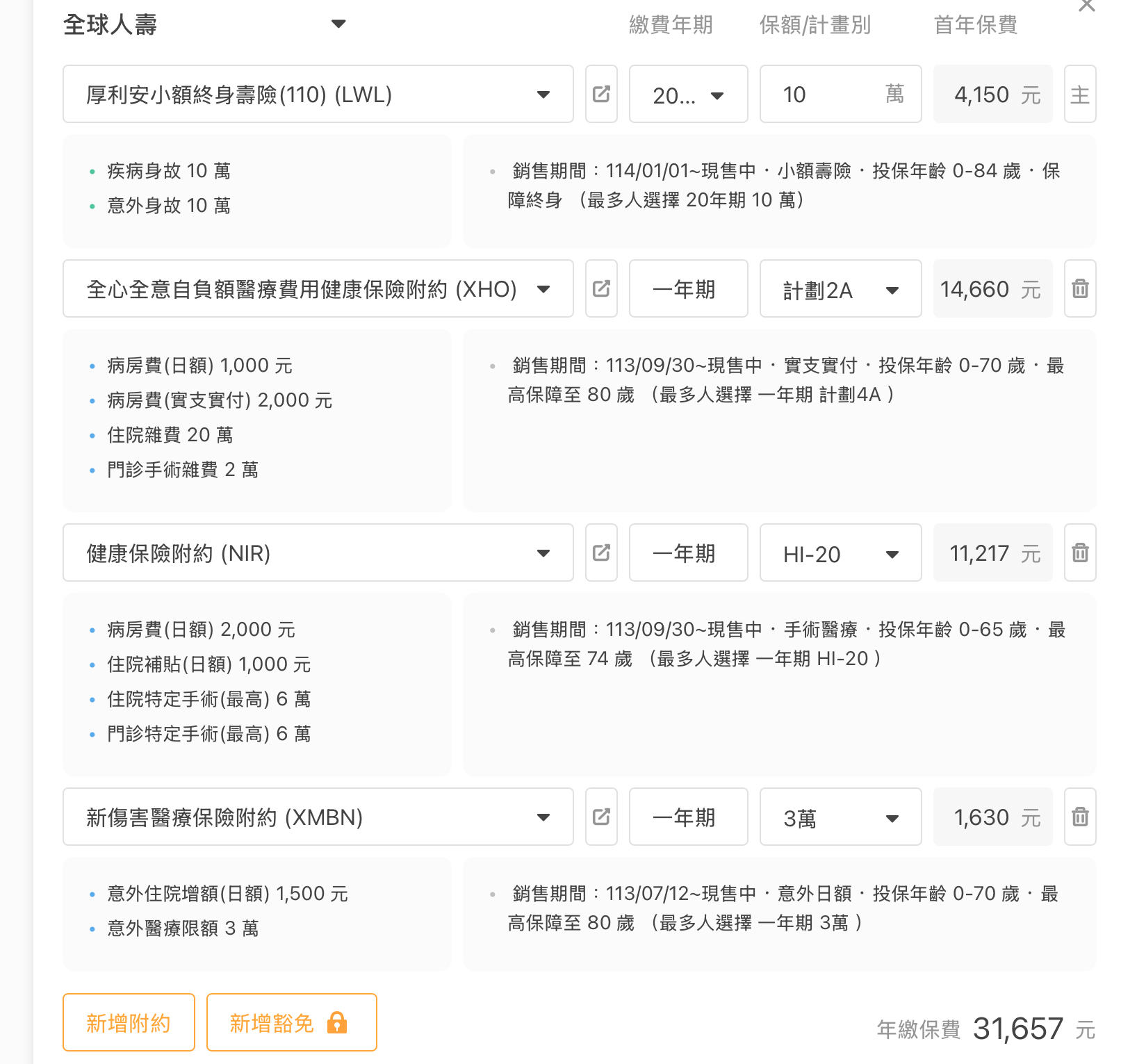The image size is (1121, 1064).
Task: Click the 意外醫療限額 3 萬 benefit line
Action: coord(183,928)
